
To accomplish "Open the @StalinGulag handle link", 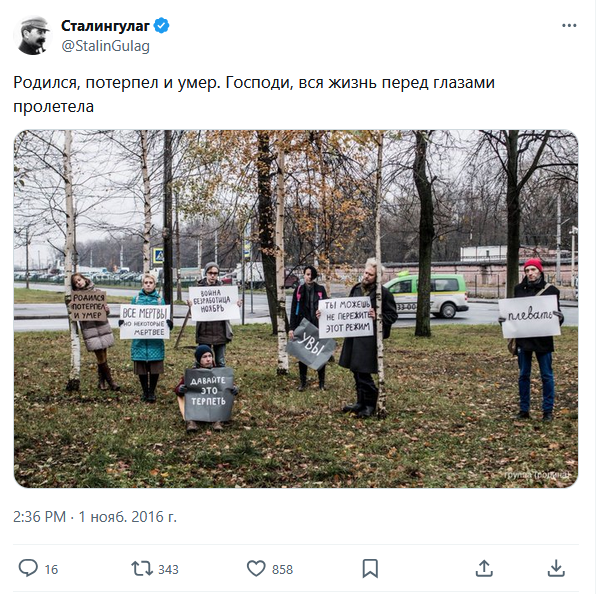I will pos(106,46).
